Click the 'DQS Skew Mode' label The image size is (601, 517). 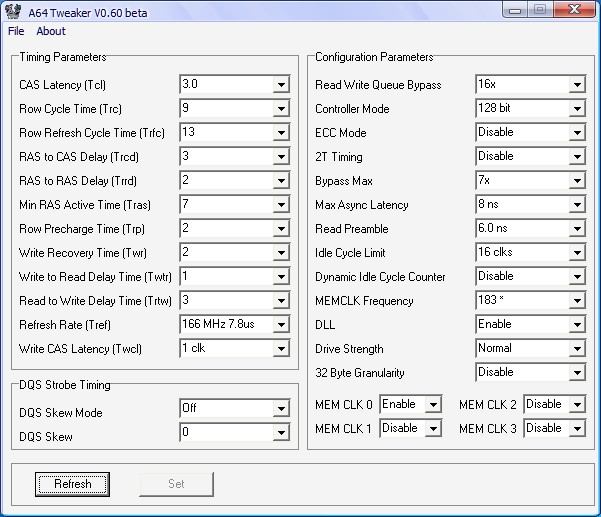coord(61,413)
